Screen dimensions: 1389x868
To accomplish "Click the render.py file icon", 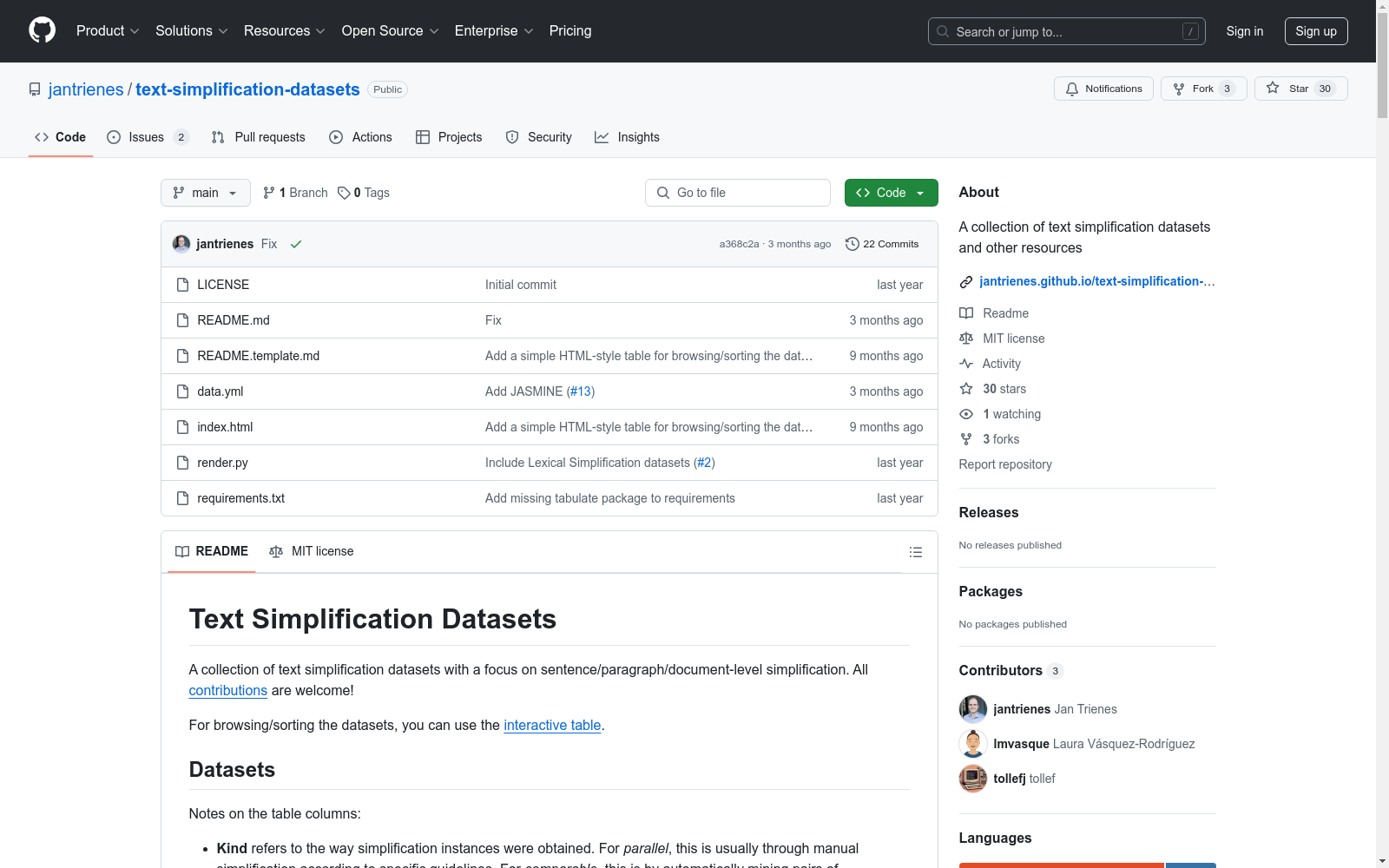I will tap(182, 463).
